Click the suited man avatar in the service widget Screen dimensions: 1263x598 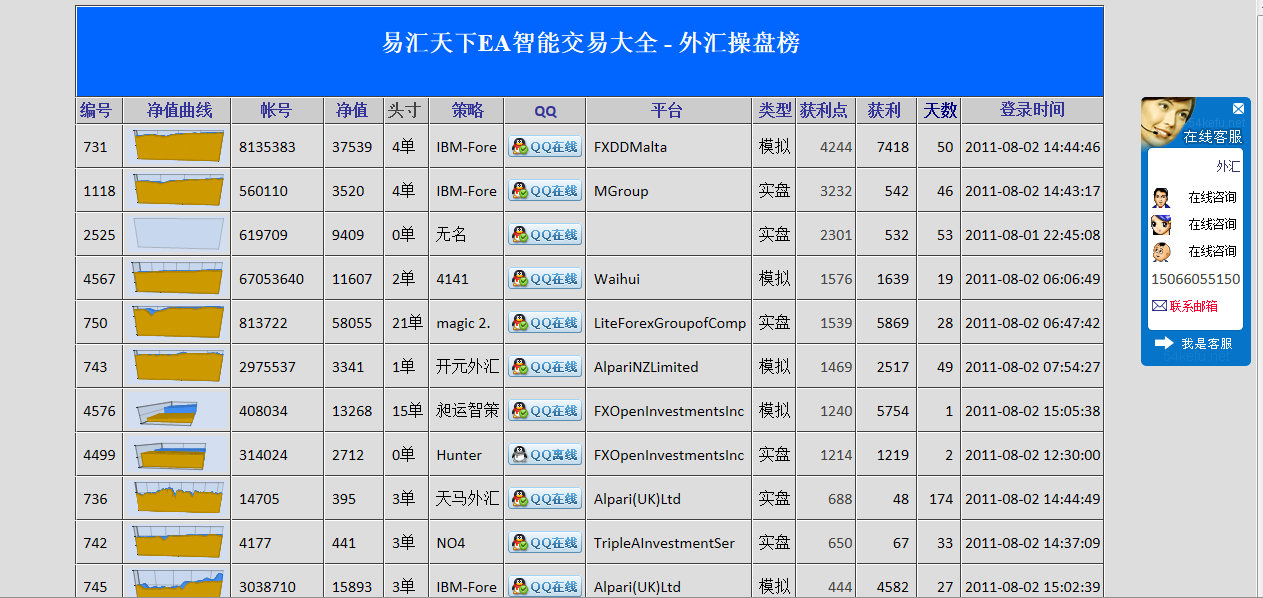[1161, 197]
